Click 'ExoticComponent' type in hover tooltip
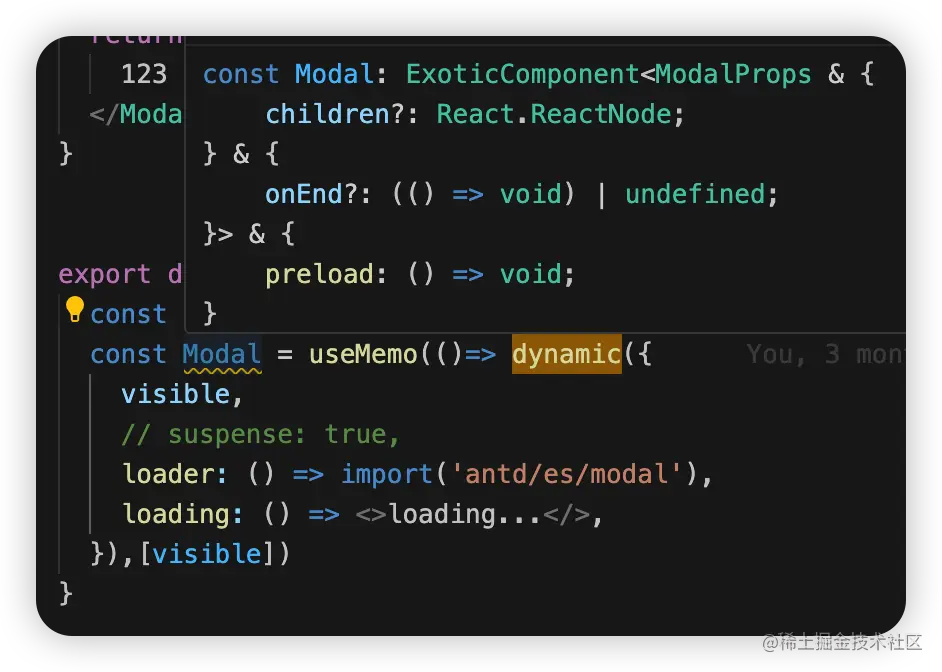Screen dimensions: 942x672 (x=523, y=74)
